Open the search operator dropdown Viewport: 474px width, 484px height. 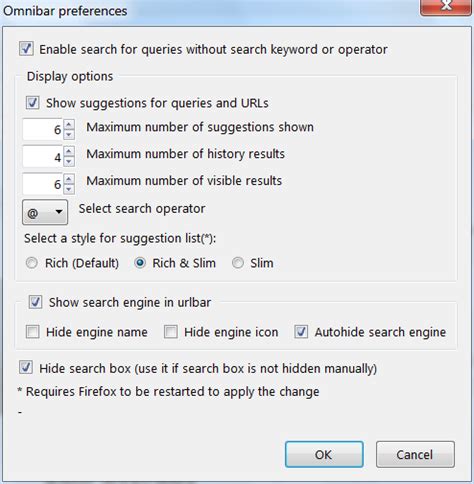click(45, 212)
